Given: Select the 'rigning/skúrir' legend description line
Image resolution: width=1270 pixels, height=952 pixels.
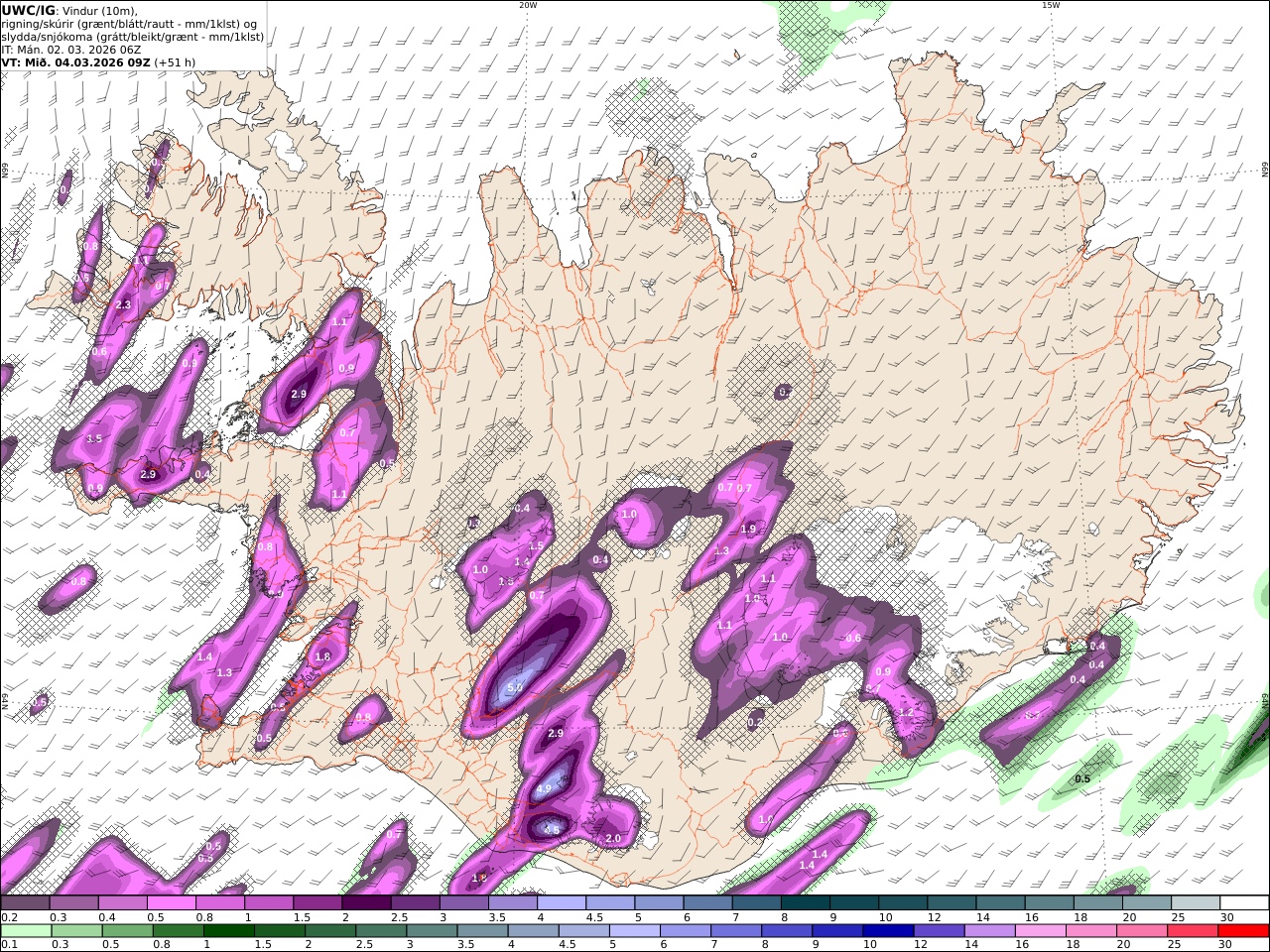Looking at the screenshot, I should 129,24.
